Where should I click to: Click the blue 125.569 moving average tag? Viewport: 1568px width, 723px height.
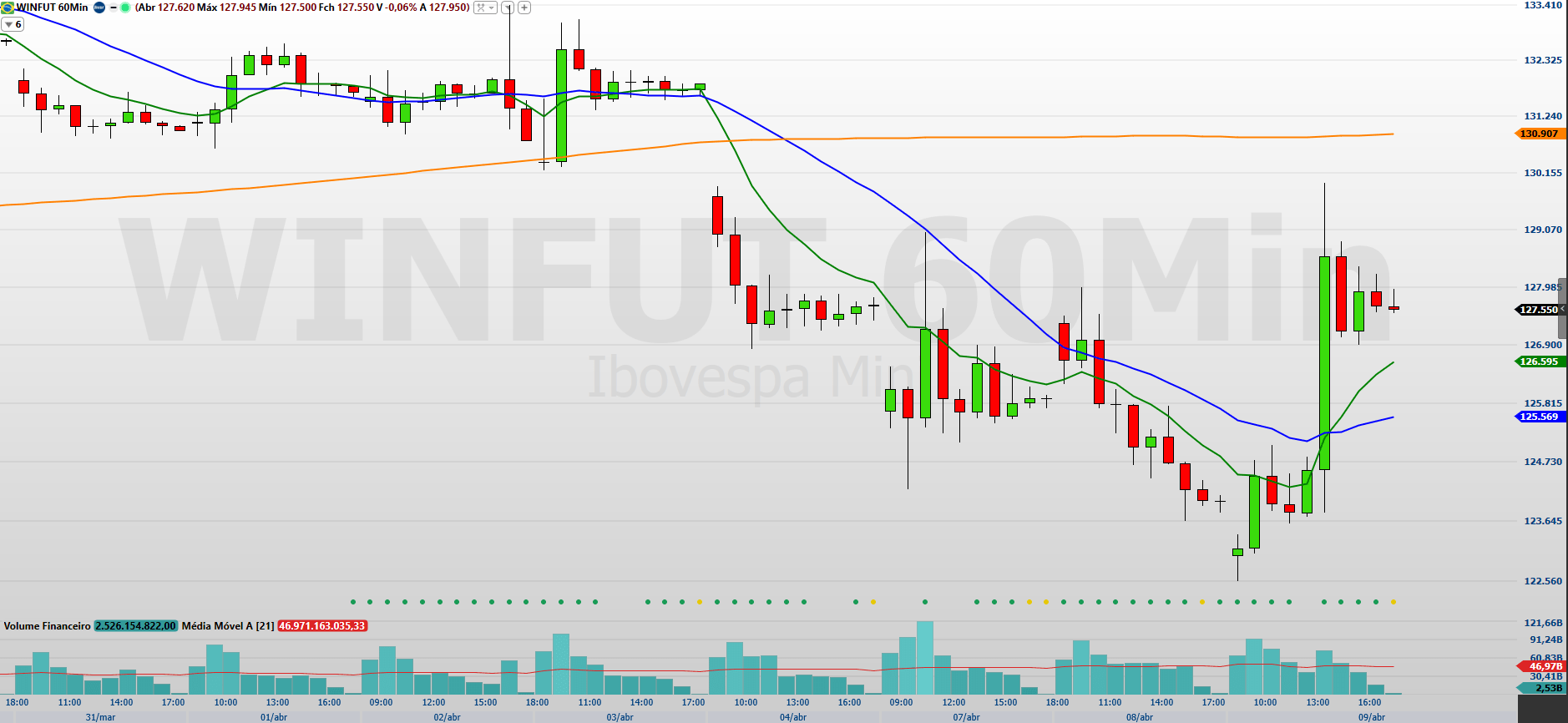1538,417
